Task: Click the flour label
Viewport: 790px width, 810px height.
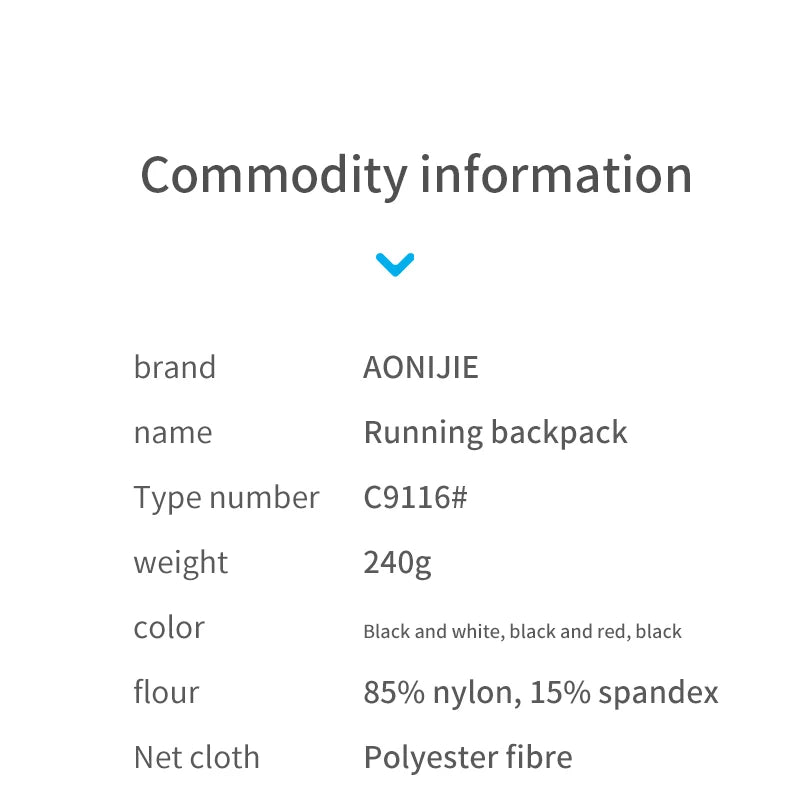Action: point(166,692)
